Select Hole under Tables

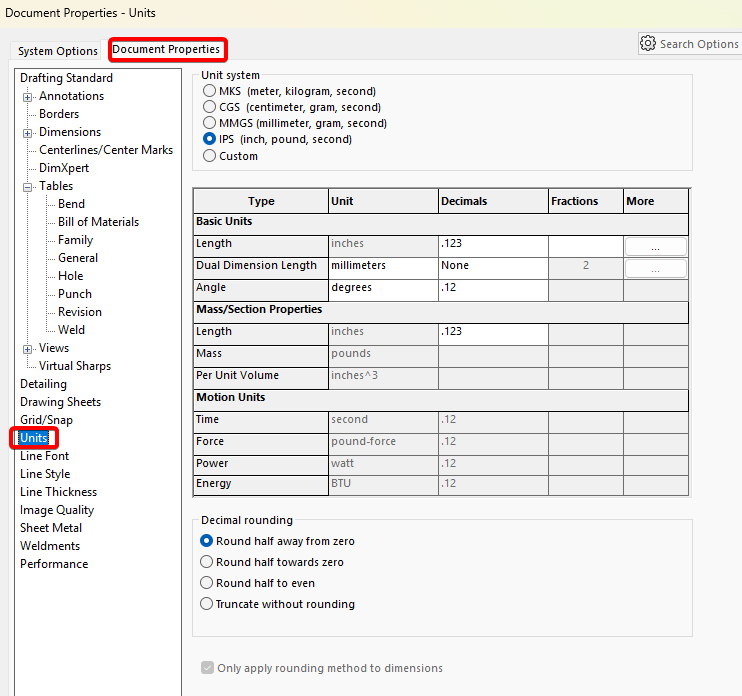click(x=71, y=275)
